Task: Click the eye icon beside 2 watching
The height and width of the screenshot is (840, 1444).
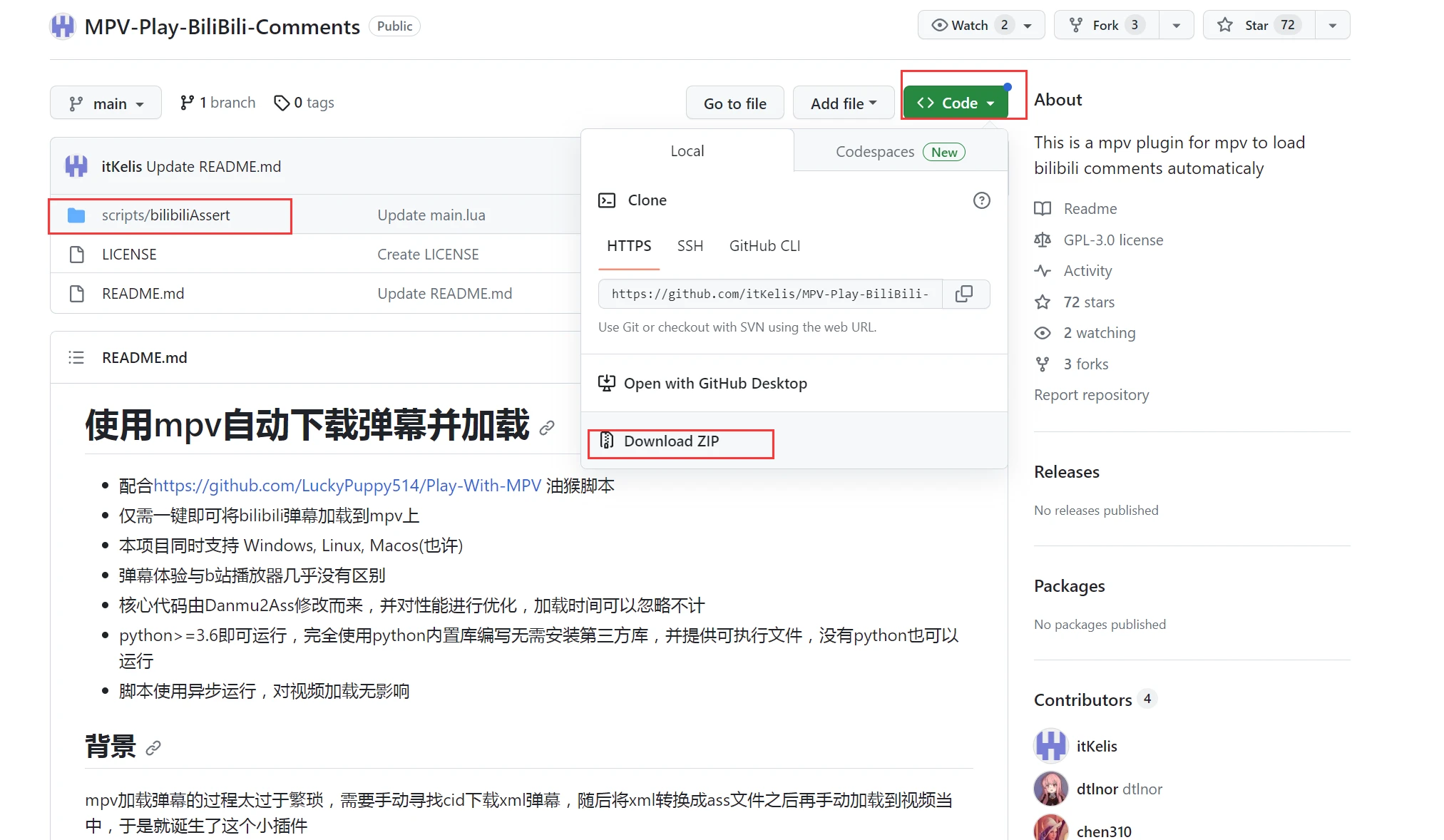Action: (x=1043, y=333)
